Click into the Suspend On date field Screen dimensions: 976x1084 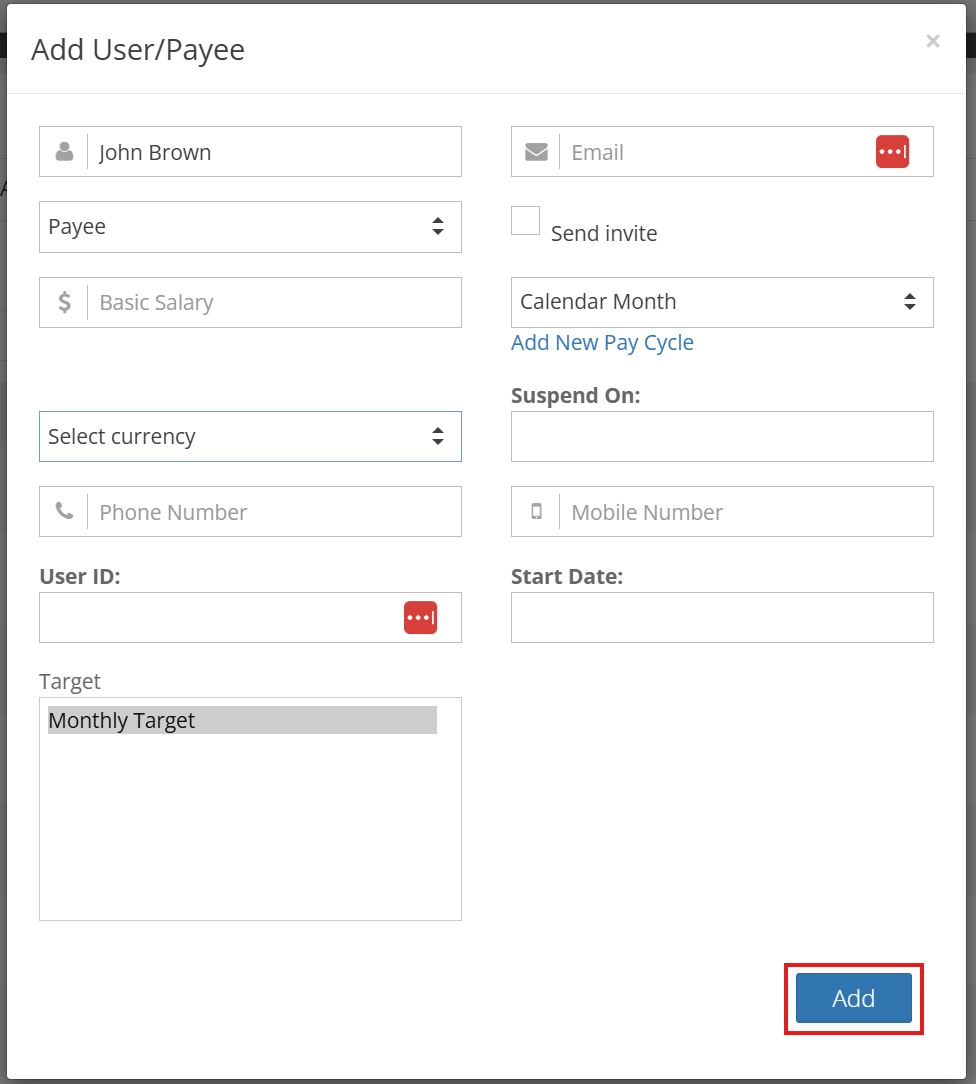pos(722,437)
